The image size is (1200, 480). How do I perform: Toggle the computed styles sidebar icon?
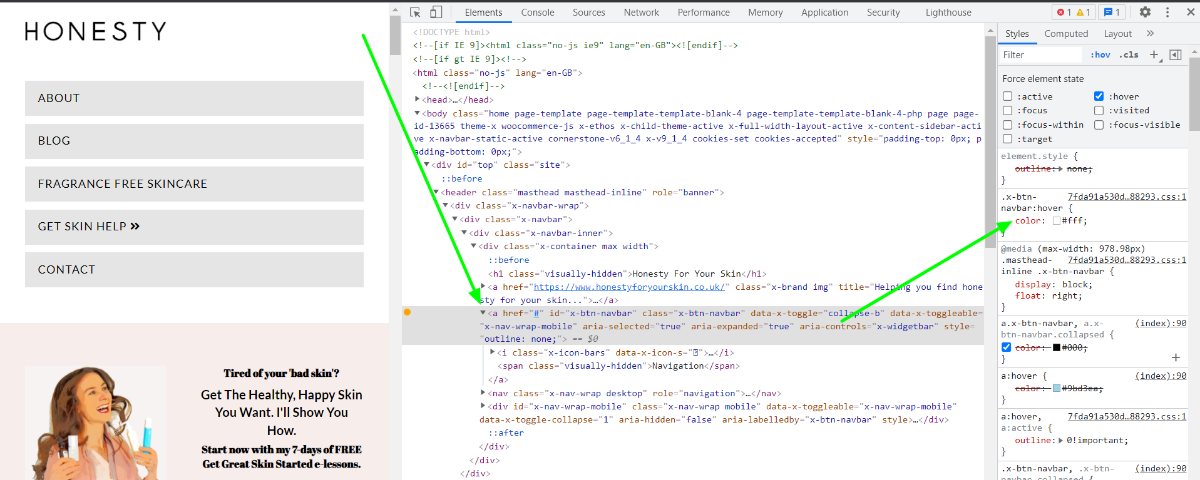pos(1176,55)
